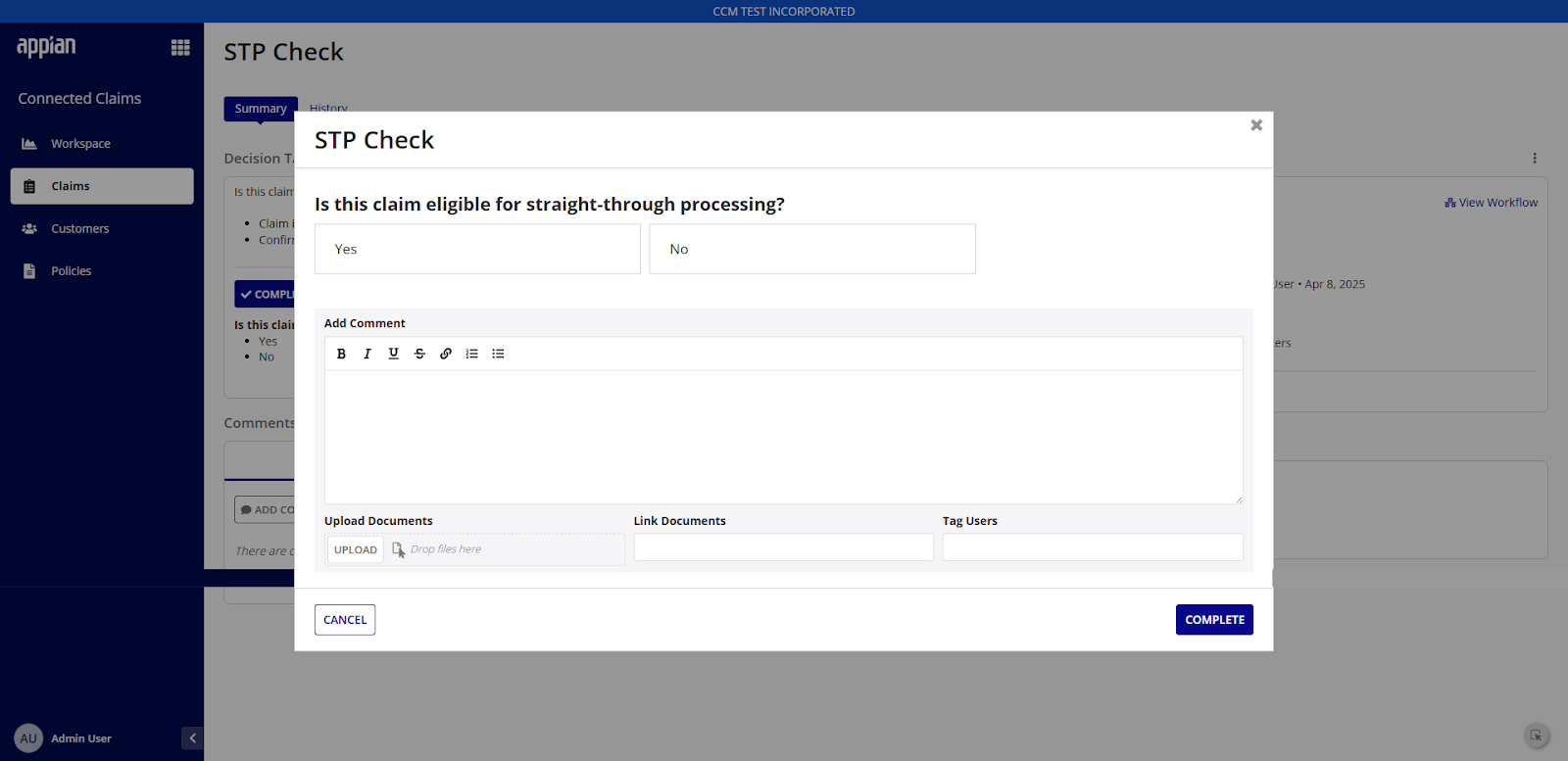The height and width of the screenshot is (761, 1568).
Task: Focus the Tag Users field
Action: click(x=1093, y=547)
